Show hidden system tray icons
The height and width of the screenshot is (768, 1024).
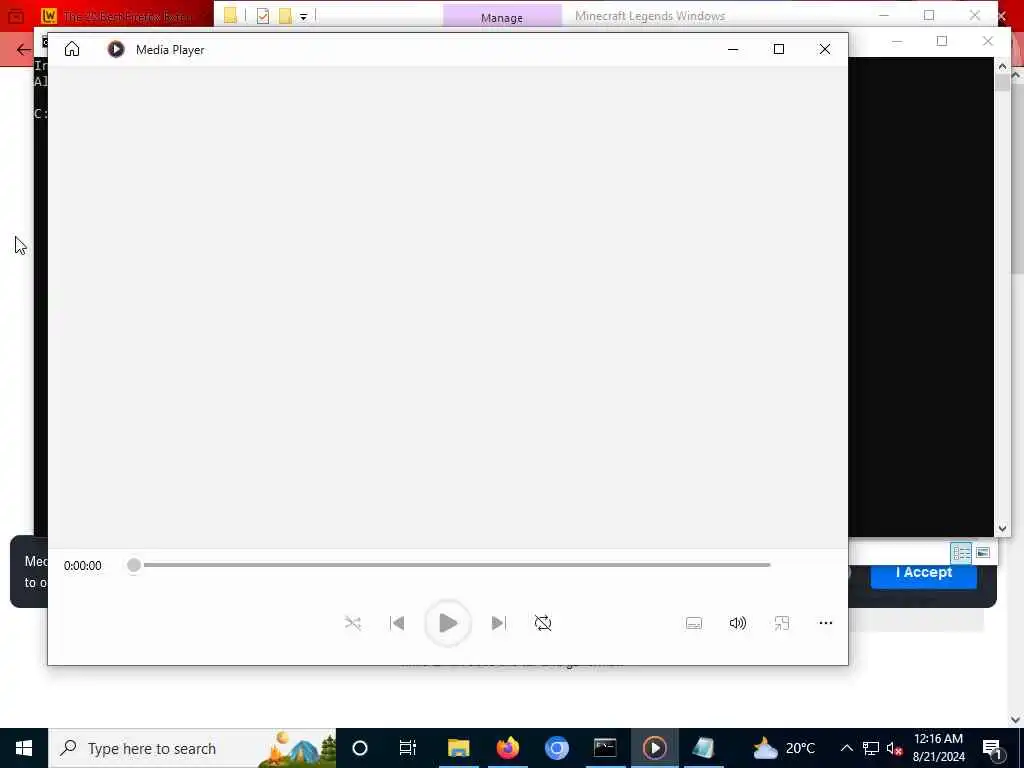[846, 748]
